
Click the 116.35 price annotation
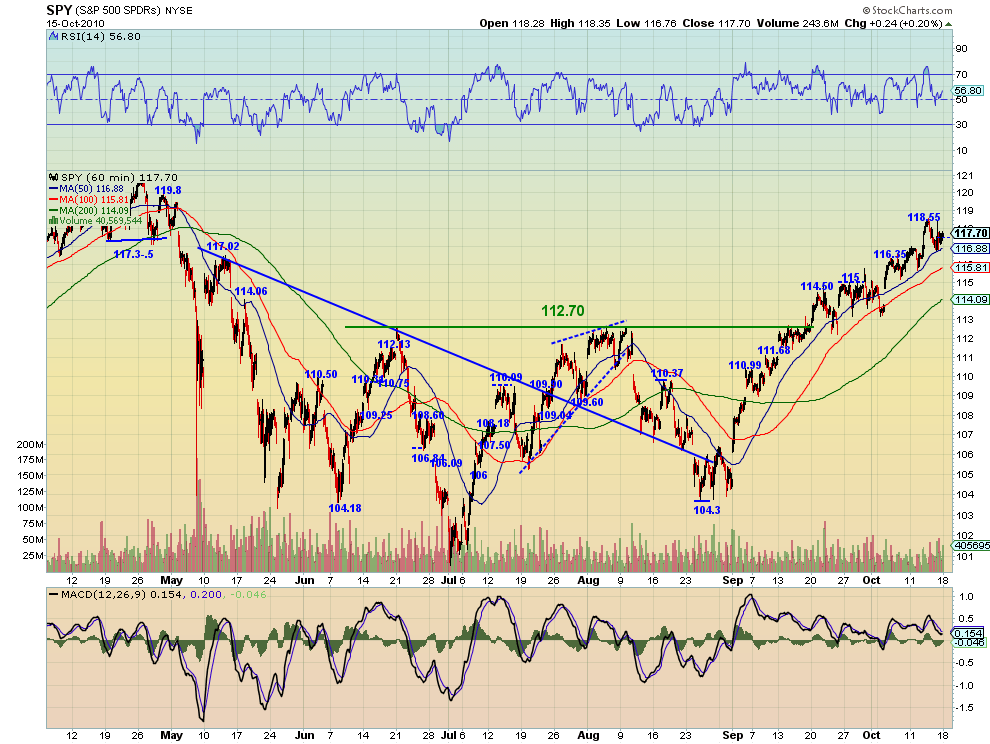(890, 254)
